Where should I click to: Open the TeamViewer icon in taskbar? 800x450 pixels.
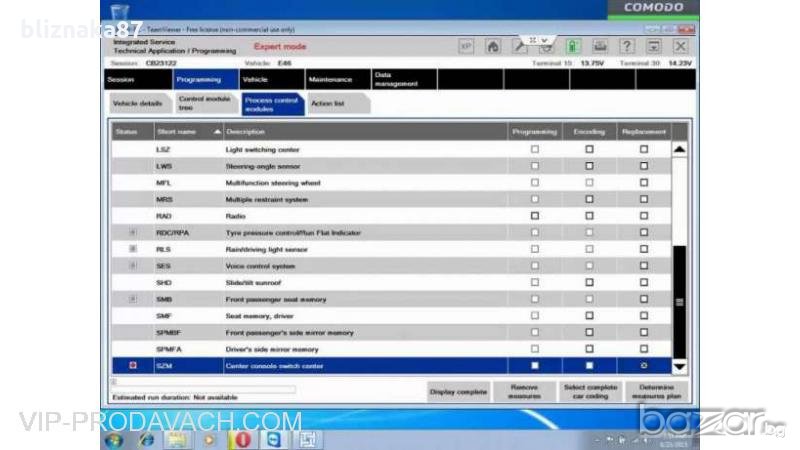(x=272, y=440)
